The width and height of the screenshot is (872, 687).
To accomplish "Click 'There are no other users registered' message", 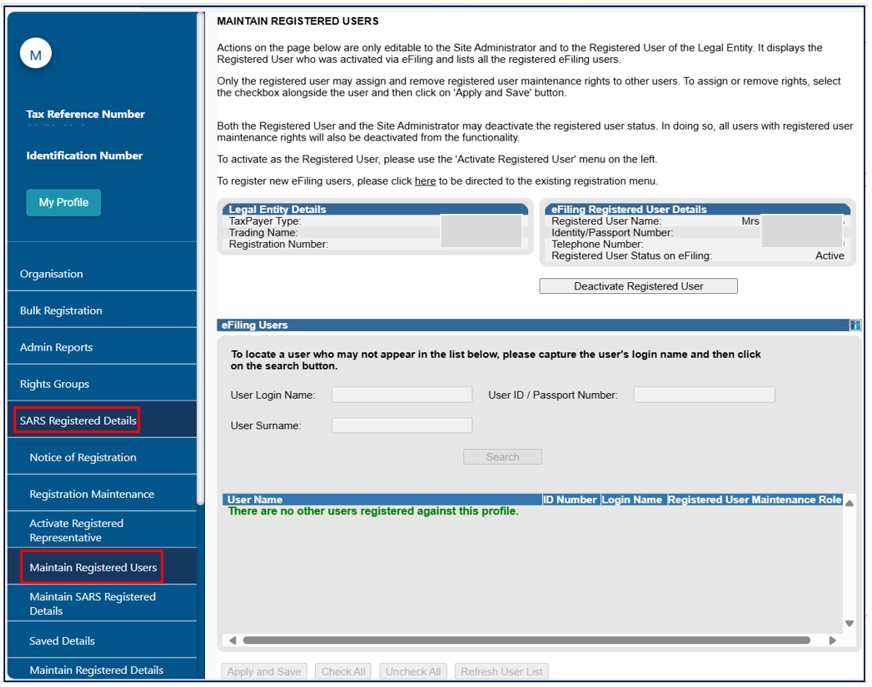I will 373,511.
